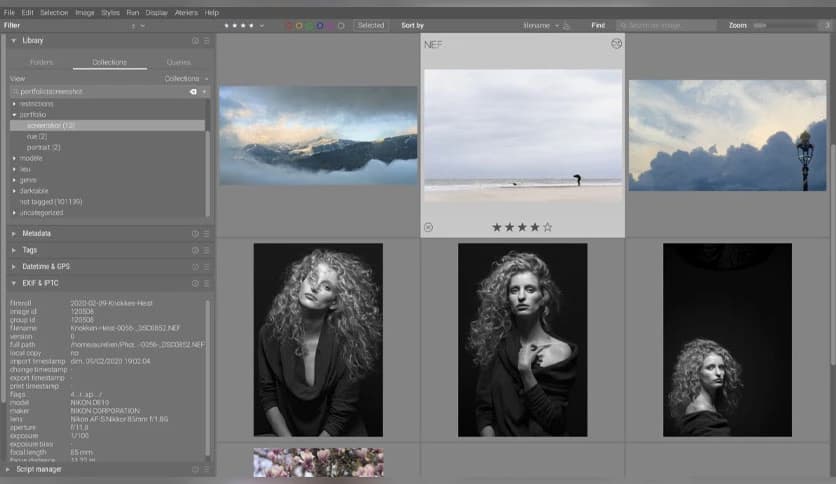The height and width of the screenshot is (484, 836).
Task: Click the reject icon on the beach thumbnail
Action: point(428,227)
